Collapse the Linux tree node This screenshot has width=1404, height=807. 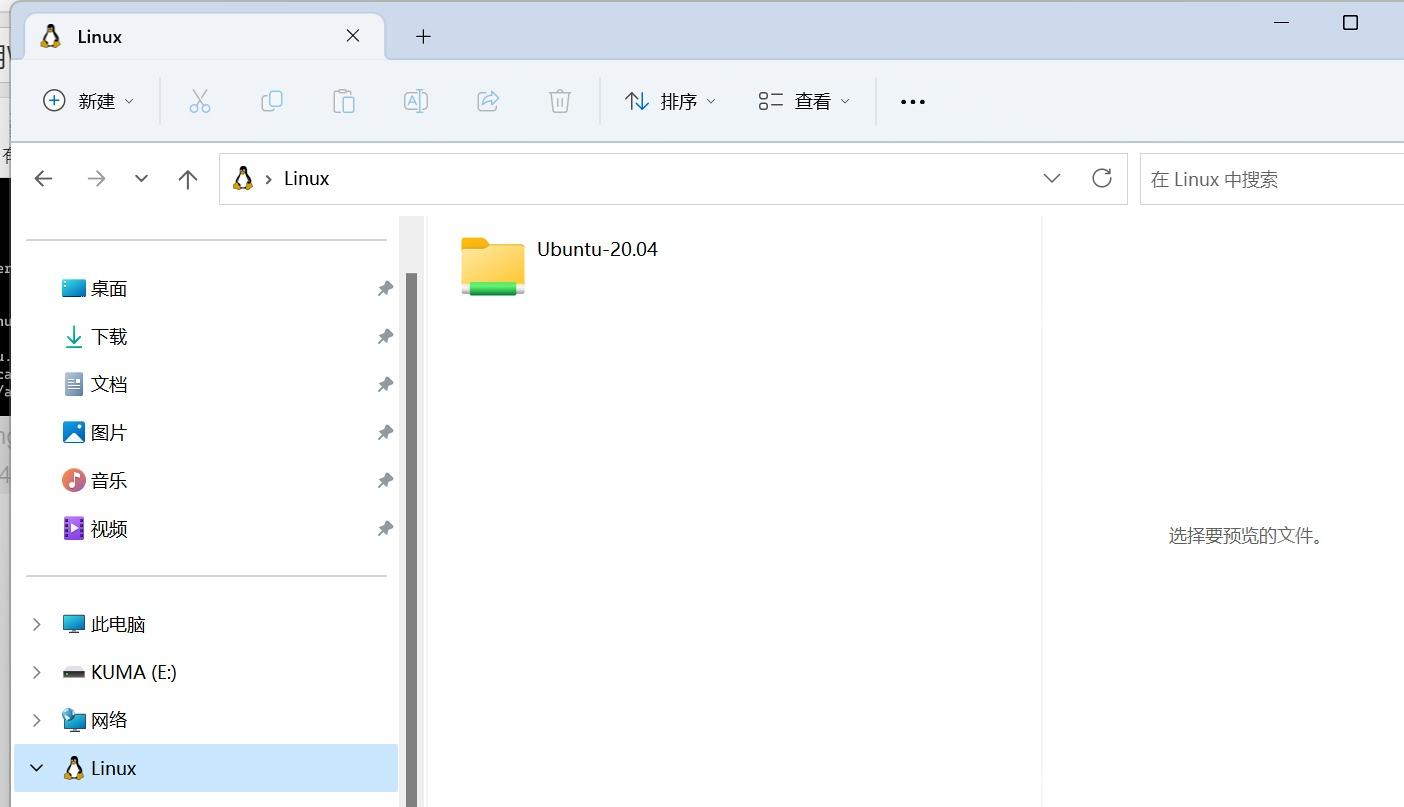[x=37, y=768]
